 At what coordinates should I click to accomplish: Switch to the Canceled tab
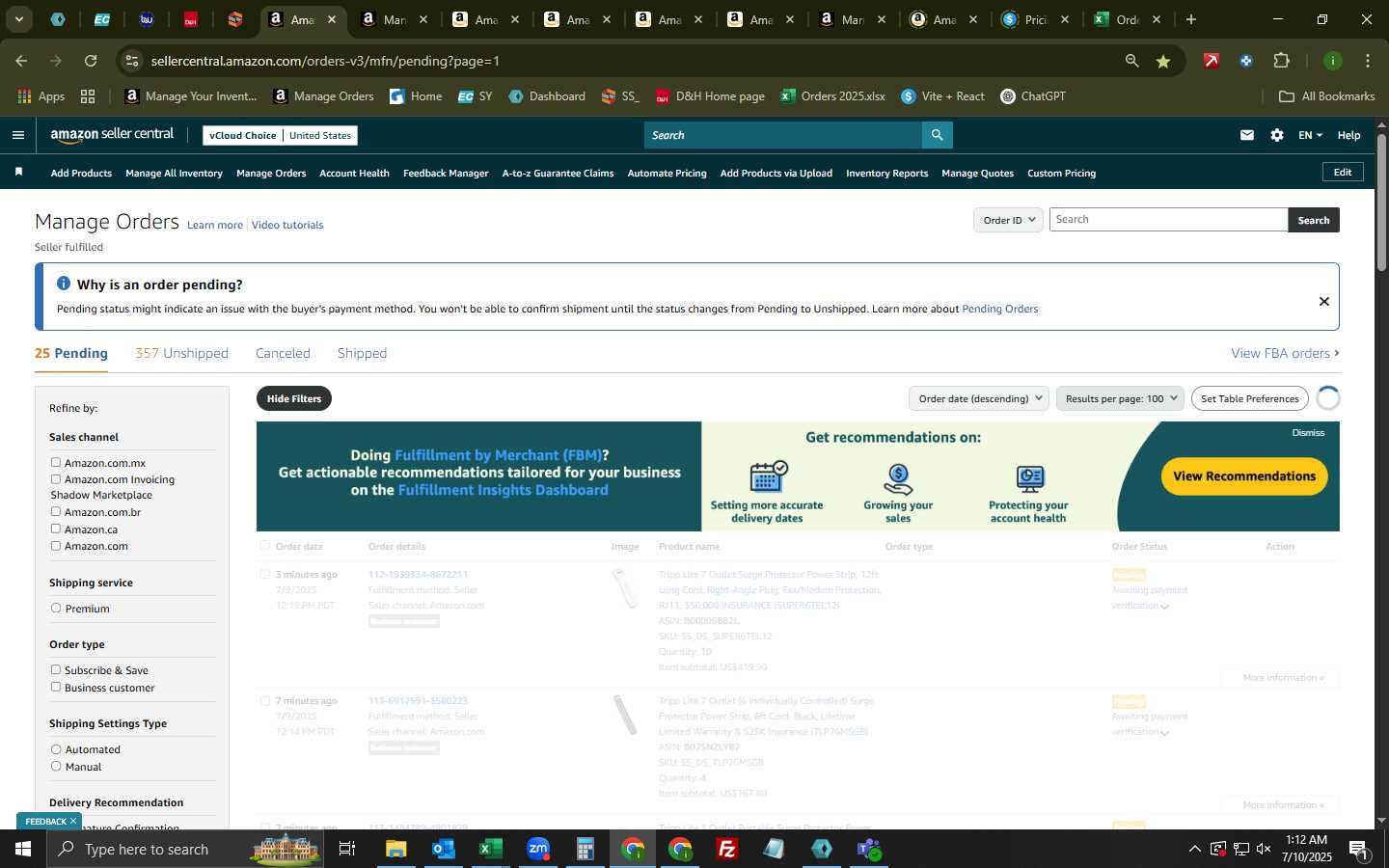(283, 353)
